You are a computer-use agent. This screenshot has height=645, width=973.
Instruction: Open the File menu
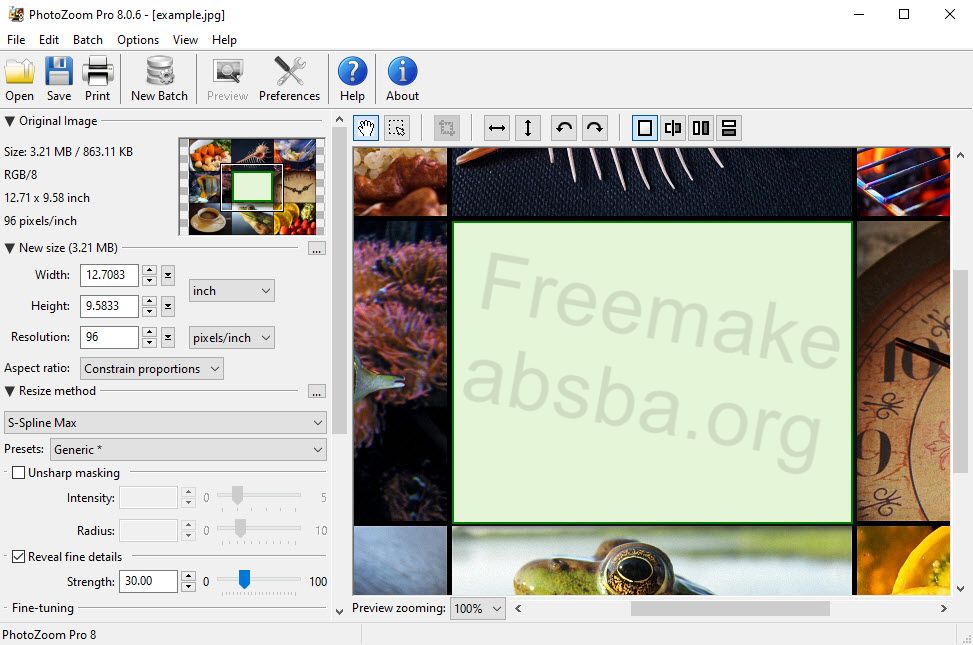16,40
